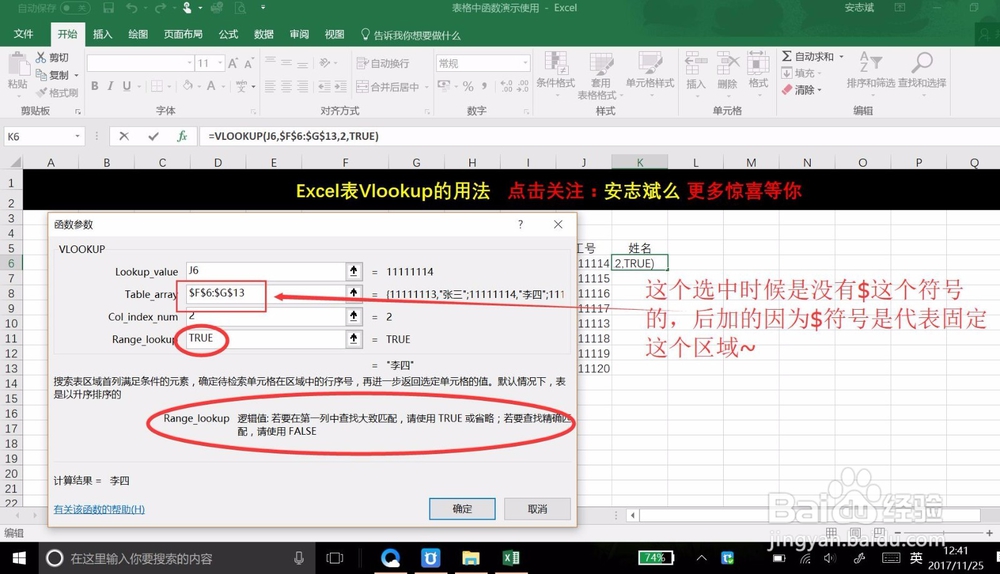Open the font name dropdown
Screen dimensions: 1000x574
[189, 63]
